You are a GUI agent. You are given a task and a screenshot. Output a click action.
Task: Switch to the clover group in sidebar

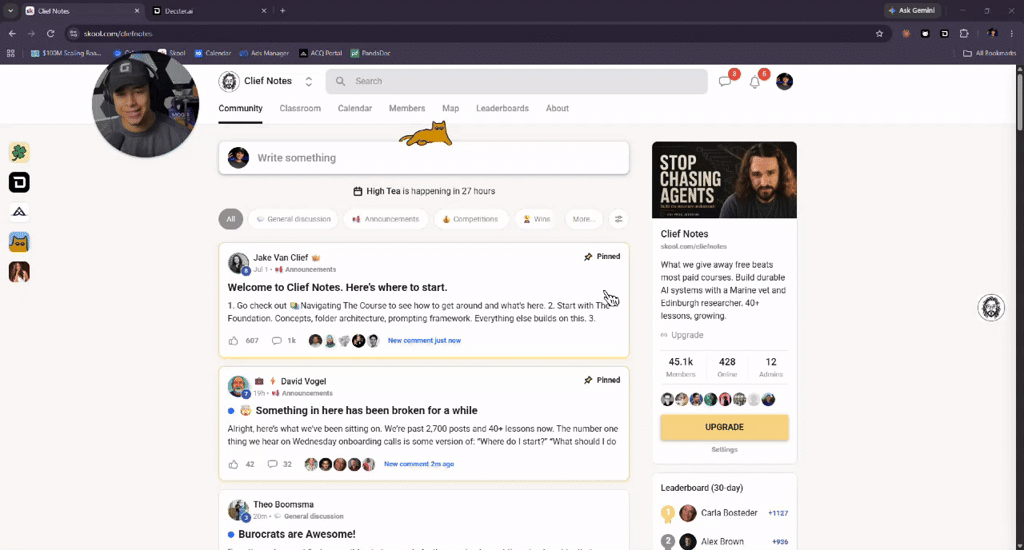point(19,153)
